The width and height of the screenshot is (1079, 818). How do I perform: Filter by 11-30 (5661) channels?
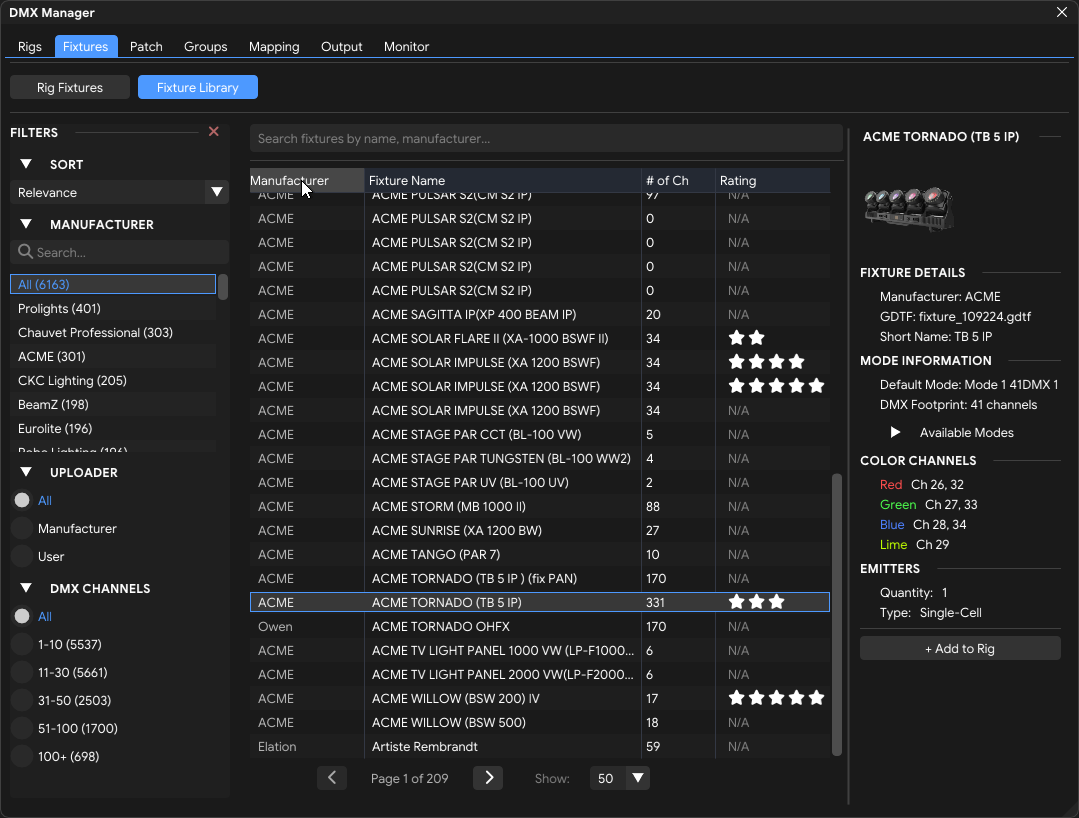coord(22,672)
